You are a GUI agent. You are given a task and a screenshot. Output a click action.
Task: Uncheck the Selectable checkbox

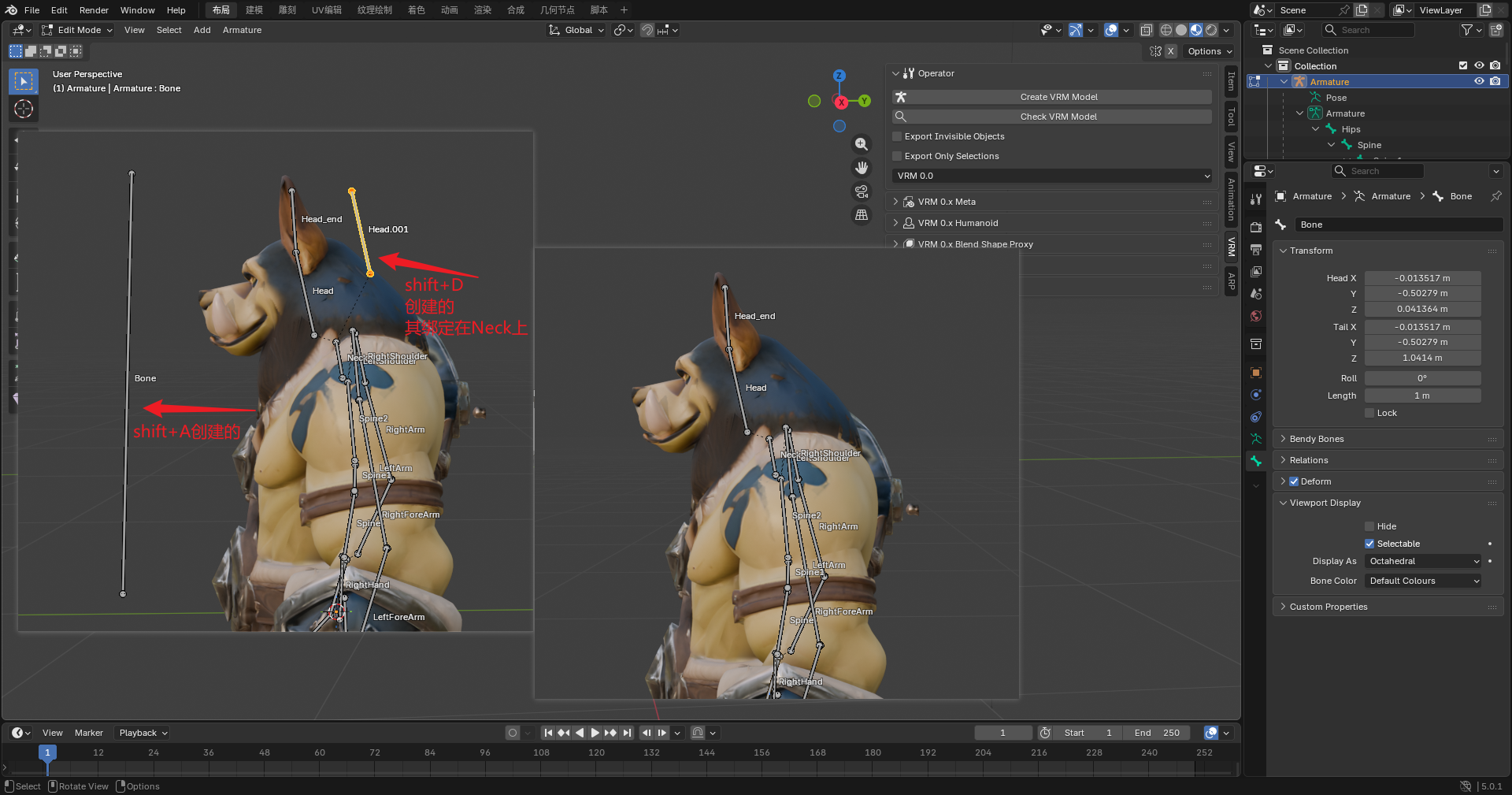(x=1369, y=544)
